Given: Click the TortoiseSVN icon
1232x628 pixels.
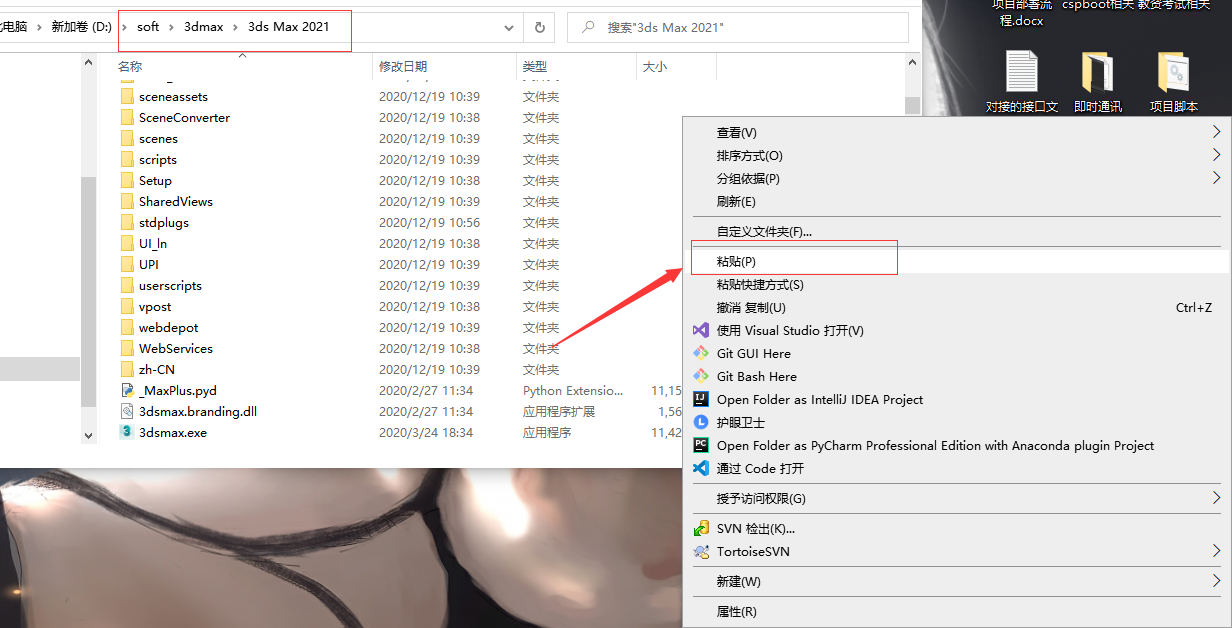Looking at the screenshot, I should pyautogui.click(x=701, y=551).
